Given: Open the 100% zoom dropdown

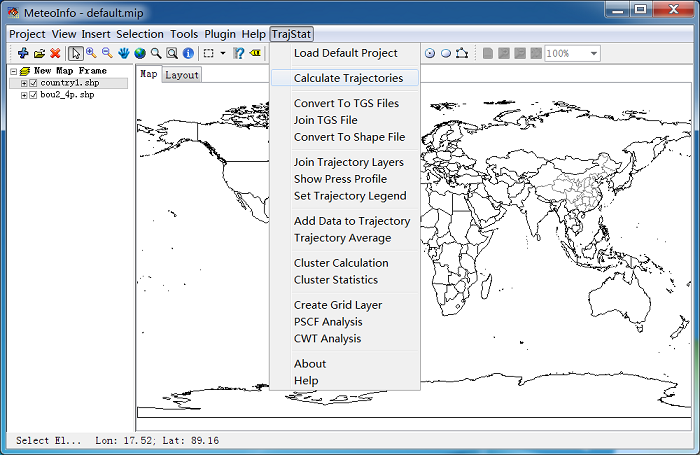Looking at the screenshot, I should click(593, 53).
